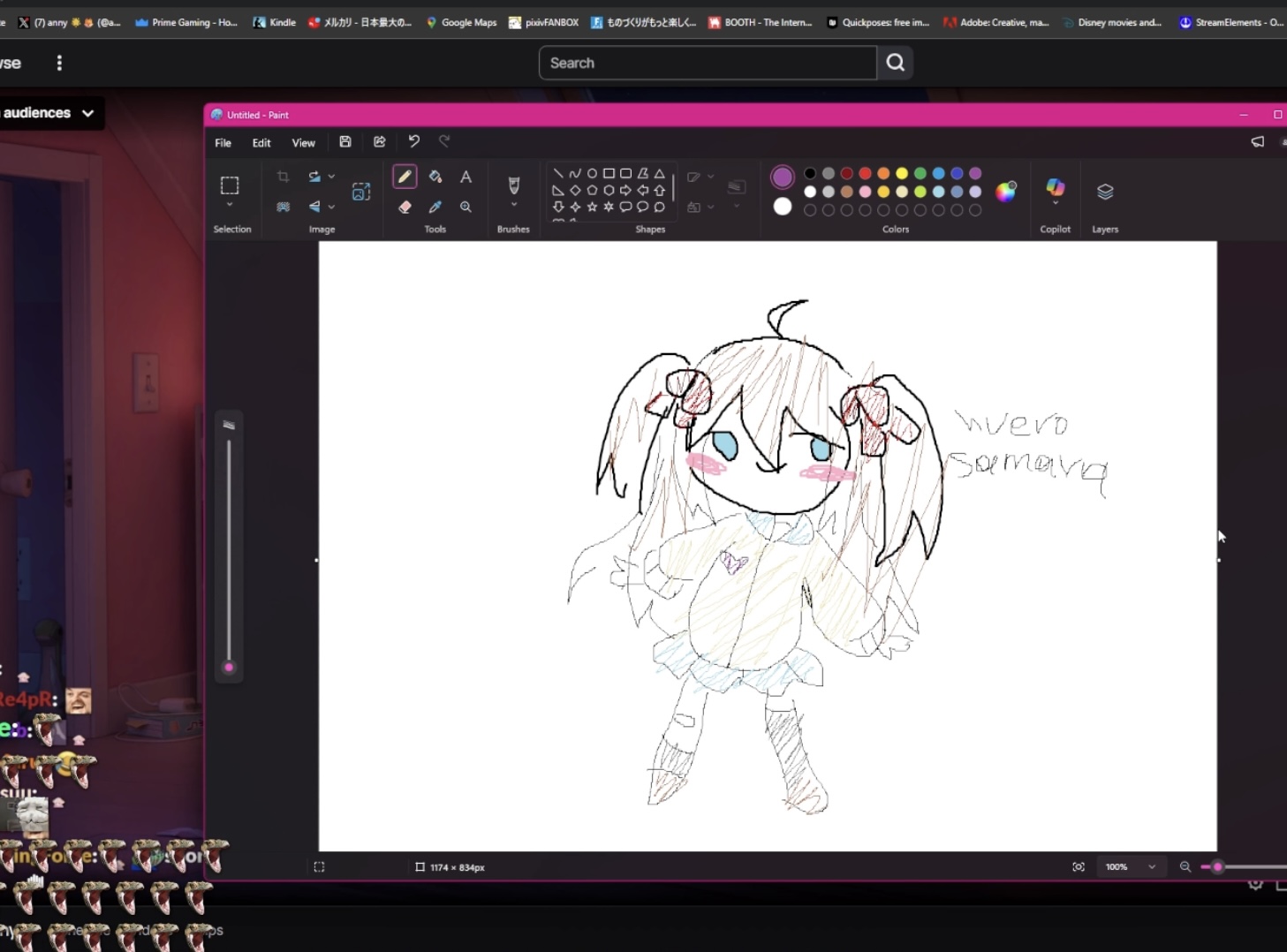Image resolution: width=1287 pixels, height=952 pixels.
Task: Click the Save icon in Paint
Action: 345,142
